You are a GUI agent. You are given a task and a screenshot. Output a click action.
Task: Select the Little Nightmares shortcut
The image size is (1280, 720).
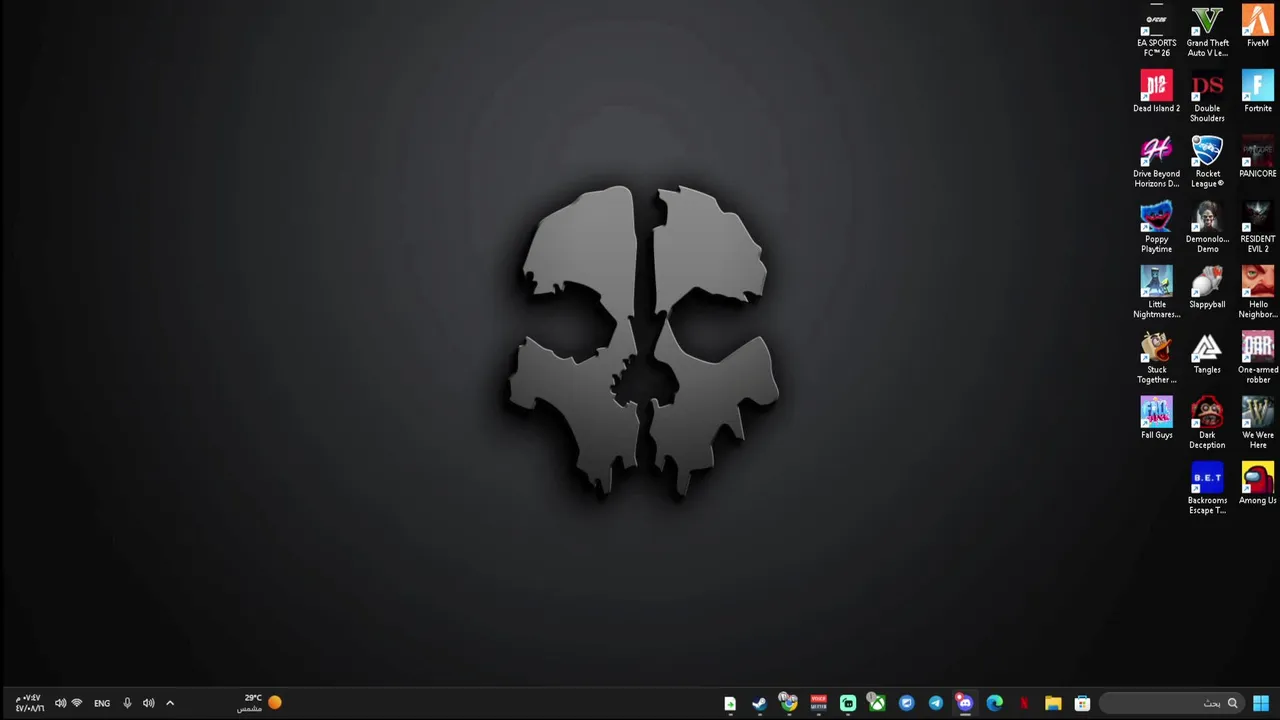point(1156,292)
